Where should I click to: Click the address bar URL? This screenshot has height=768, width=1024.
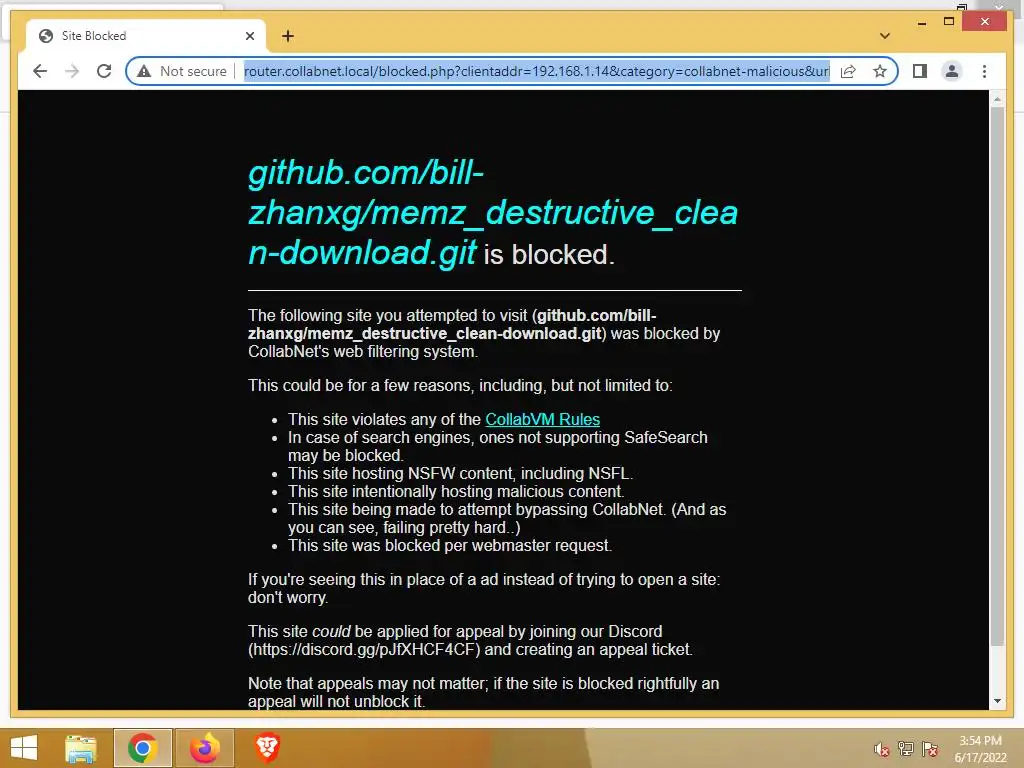(x=537, y=71)
